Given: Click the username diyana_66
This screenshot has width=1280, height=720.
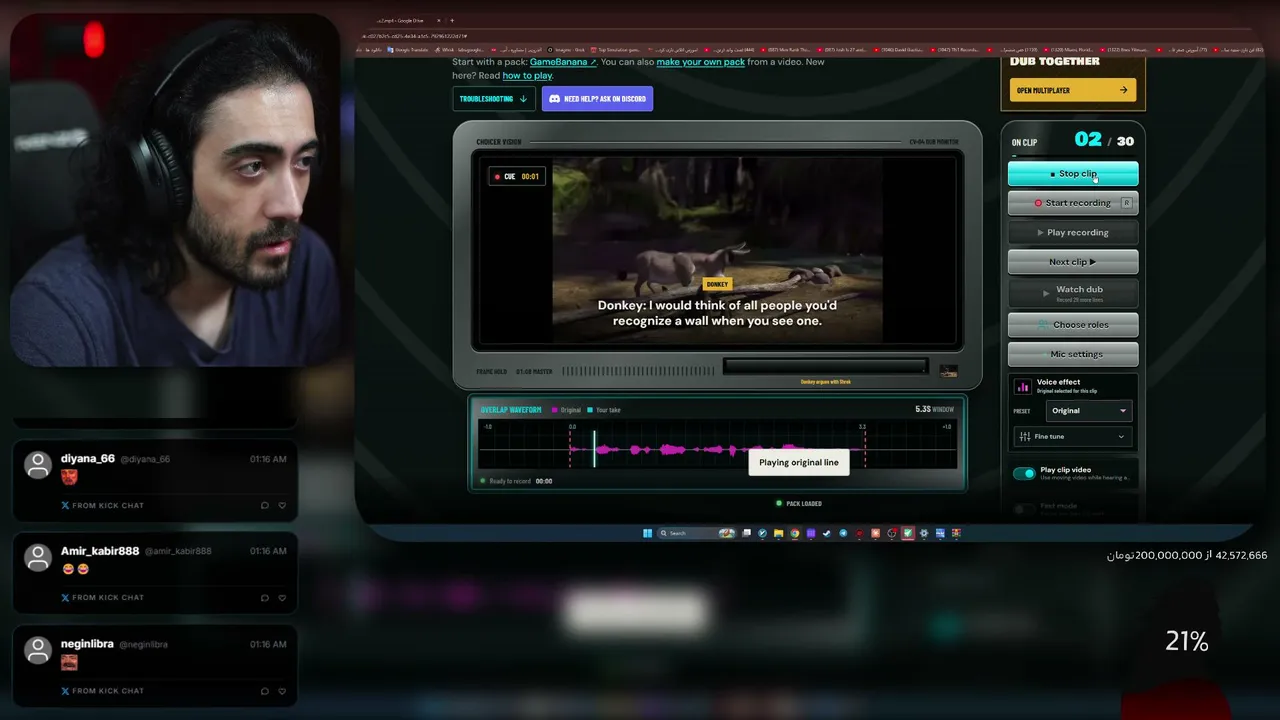Looking at the screenshot, I should tap(88, 458).
